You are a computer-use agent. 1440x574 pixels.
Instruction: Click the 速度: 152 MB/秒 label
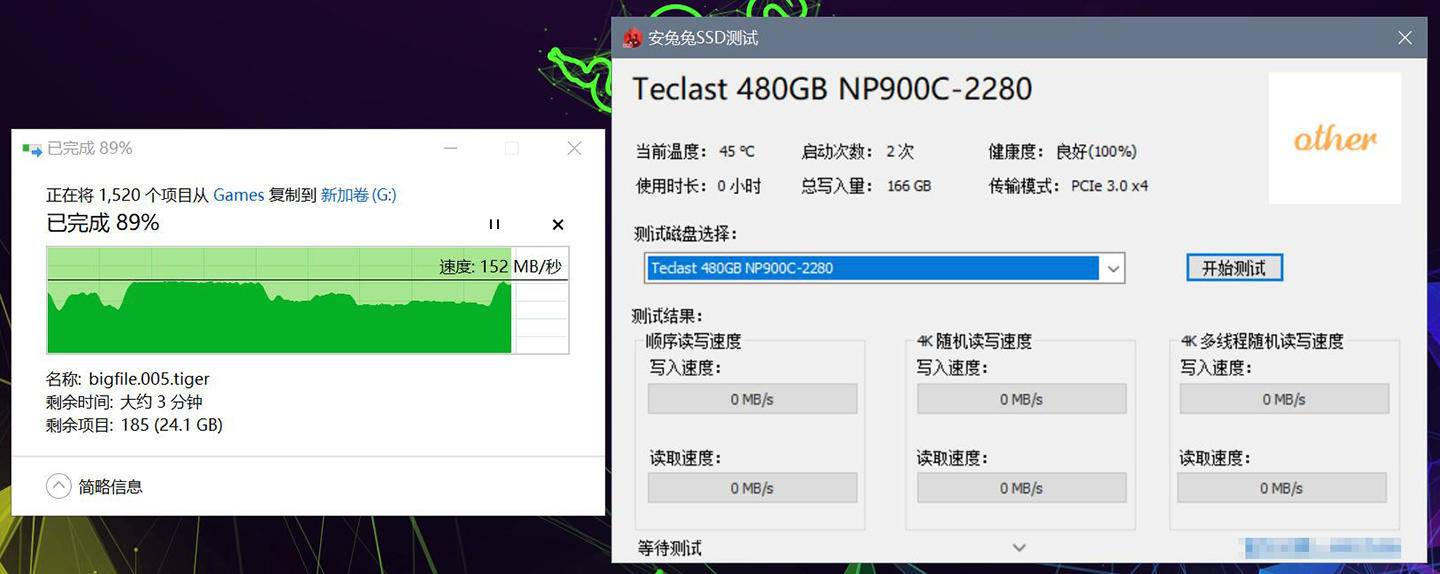[x=500, y=267]
